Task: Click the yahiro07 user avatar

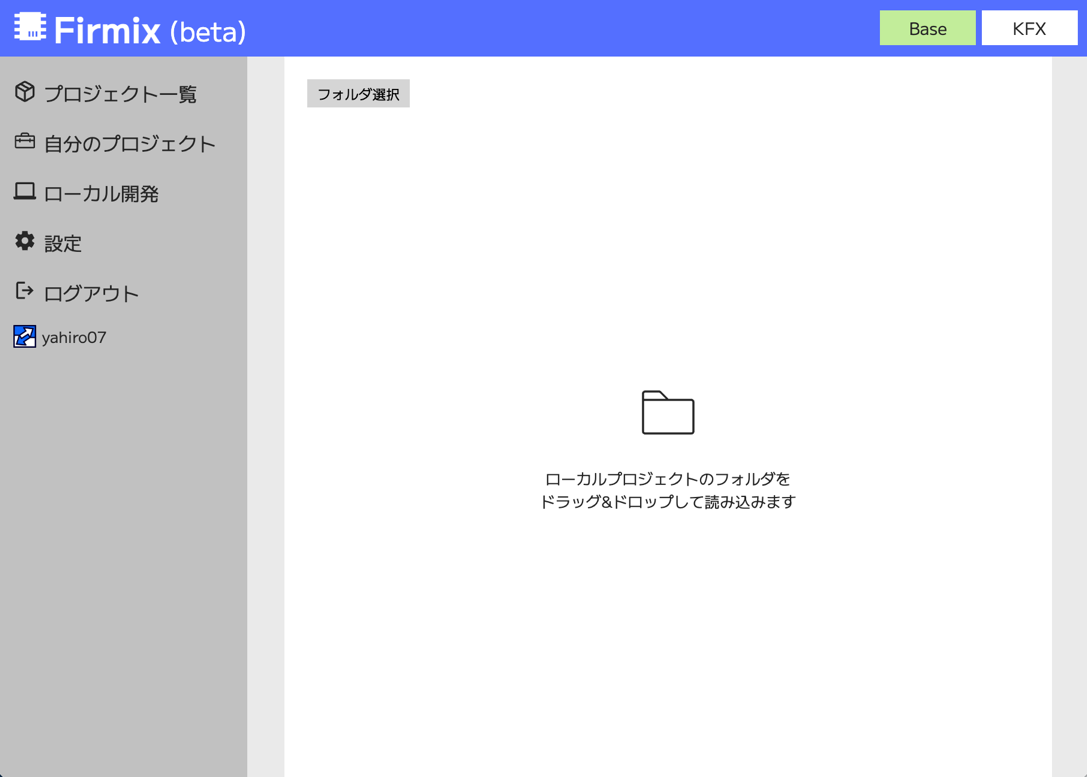Action: click(25, 337)
